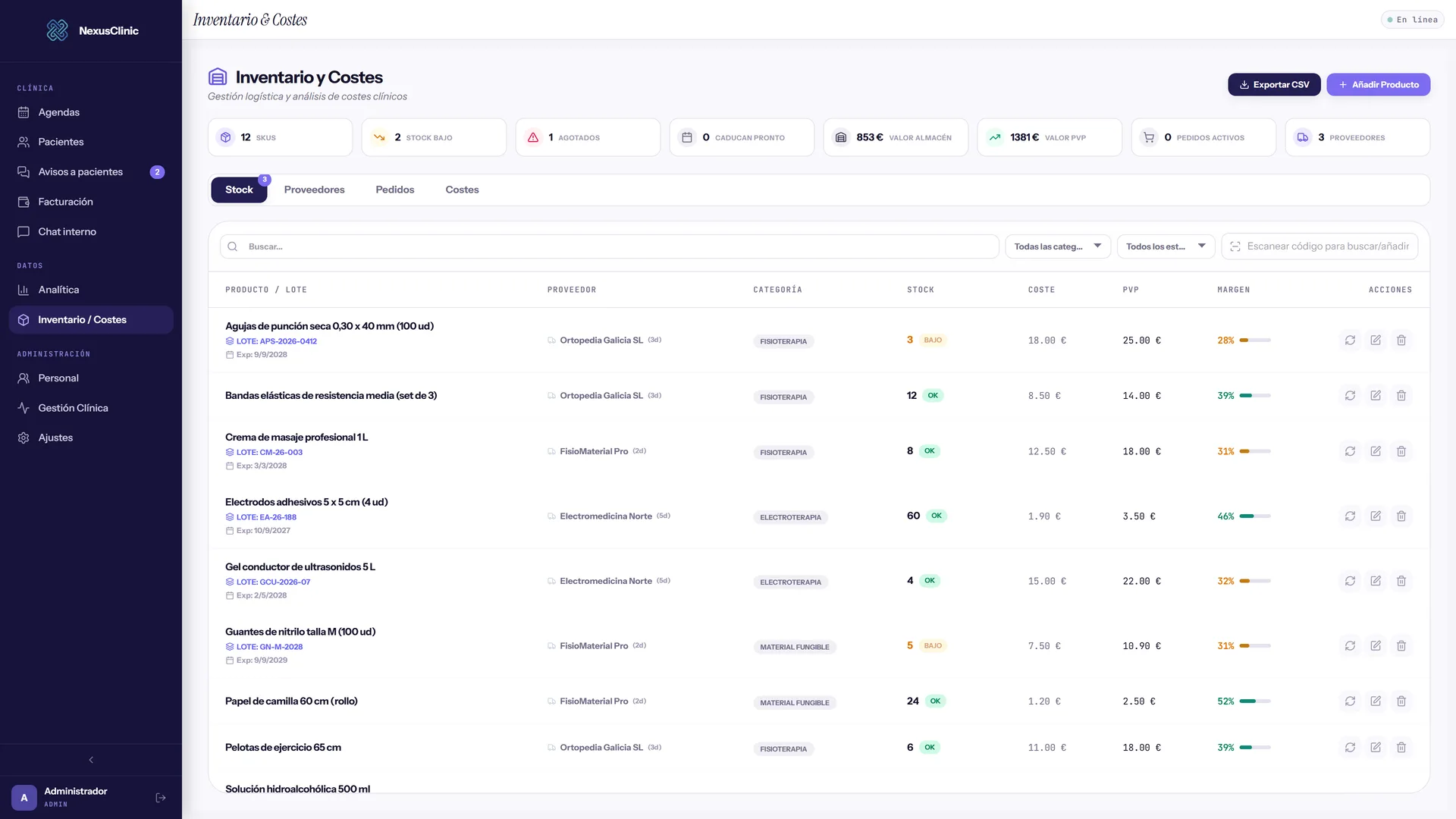The width and height of the screenshot is (1456, 819).
Task: Collapse the sidebar with the chevron arrow
Action: (x=91, y=760)
